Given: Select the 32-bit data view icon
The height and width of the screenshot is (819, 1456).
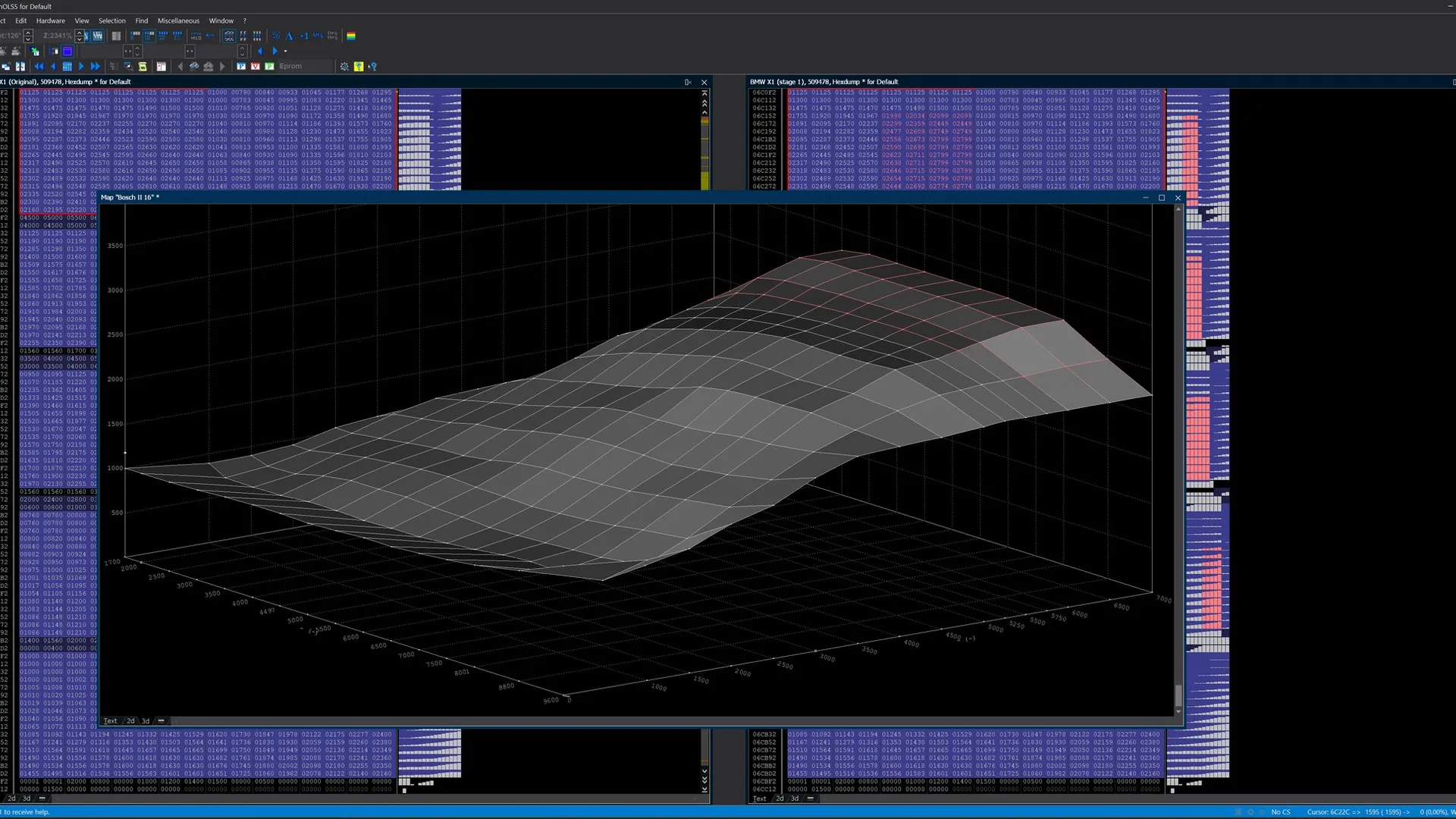Looking at the screenshot, I should 163,36.
